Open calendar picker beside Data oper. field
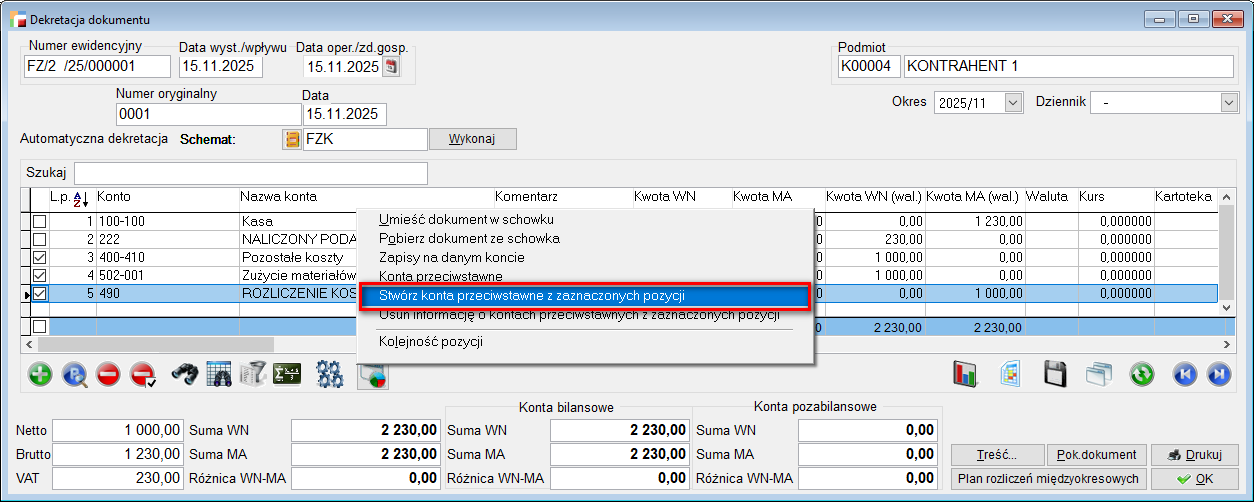 391,67
